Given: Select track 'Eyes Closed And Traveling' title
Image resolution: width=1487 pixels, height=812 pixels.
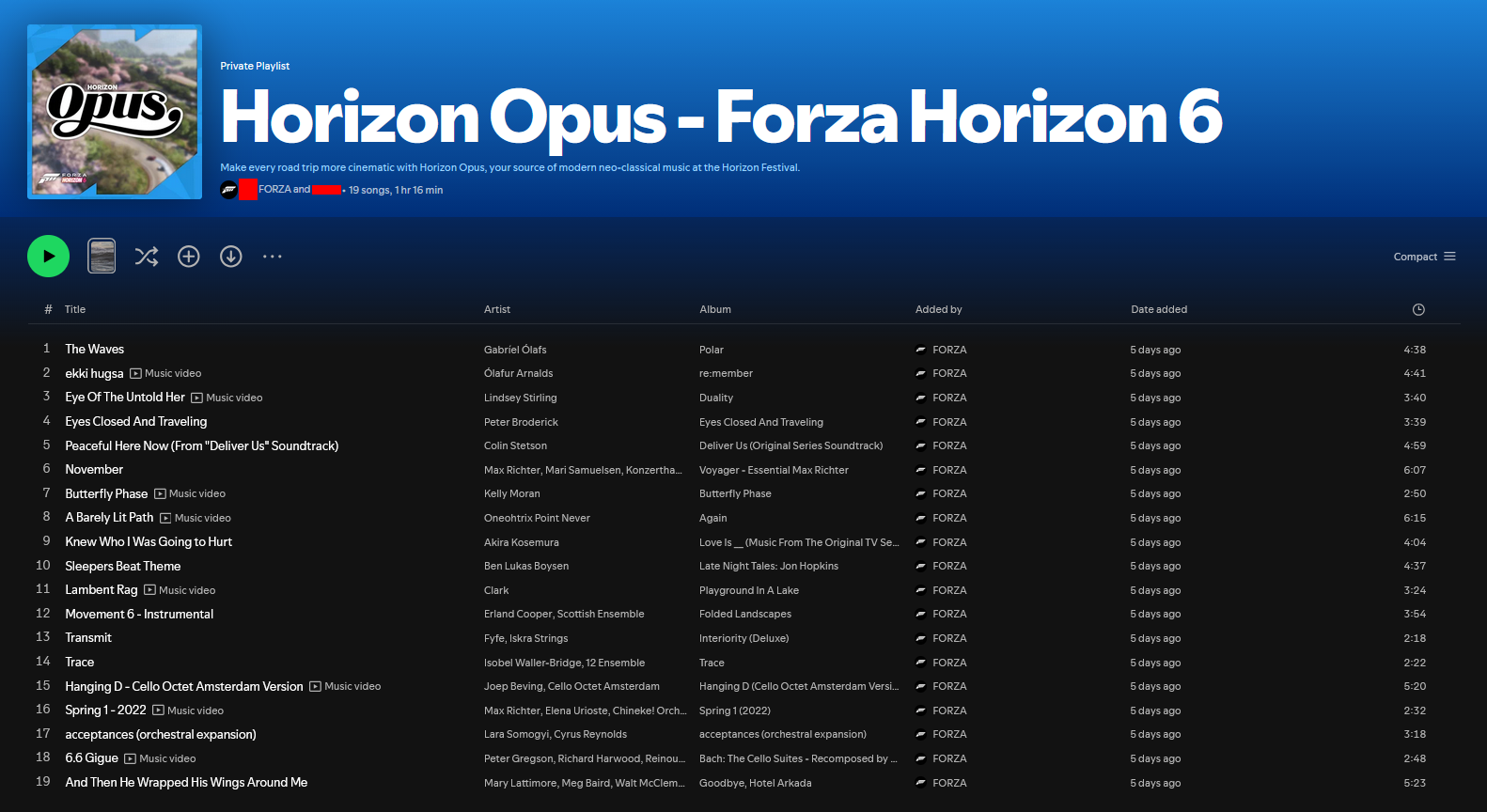Looking at the screenshot, I should coord(136,421).
